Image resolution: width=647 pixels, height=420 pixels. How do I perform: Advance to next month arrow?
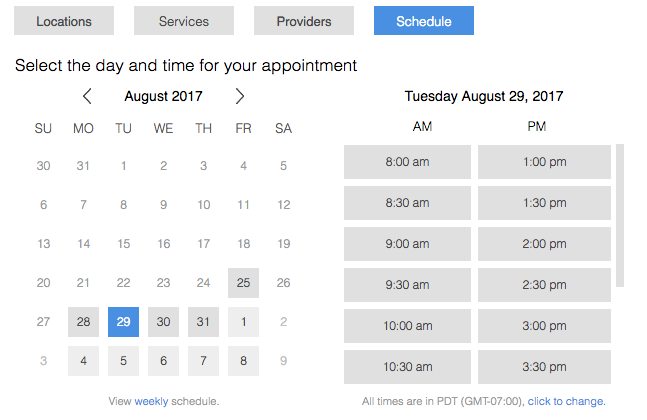click(x=240, y=97)
